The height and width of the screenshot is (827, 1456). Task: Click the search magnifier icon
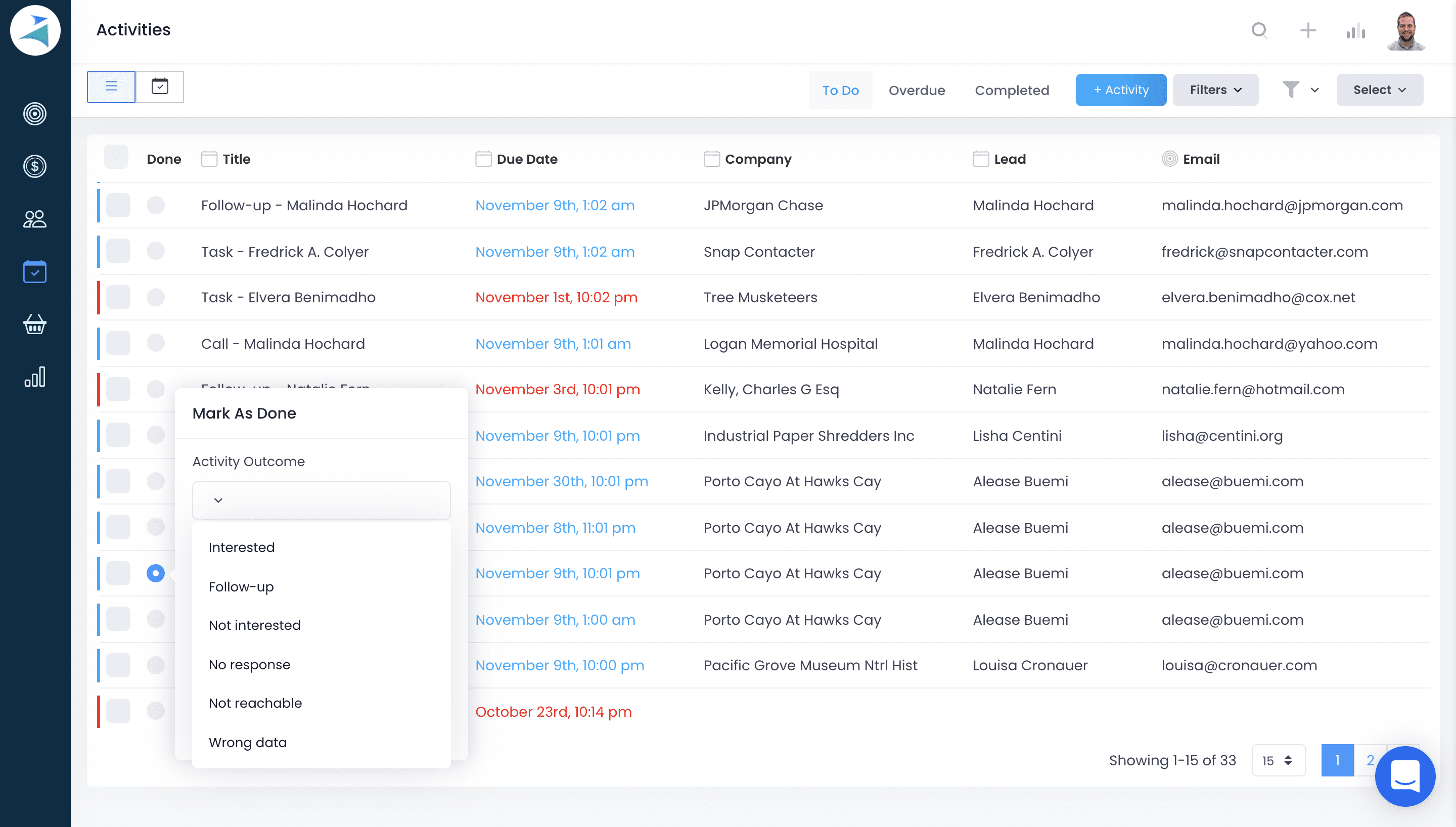(x=1259, y=30)
